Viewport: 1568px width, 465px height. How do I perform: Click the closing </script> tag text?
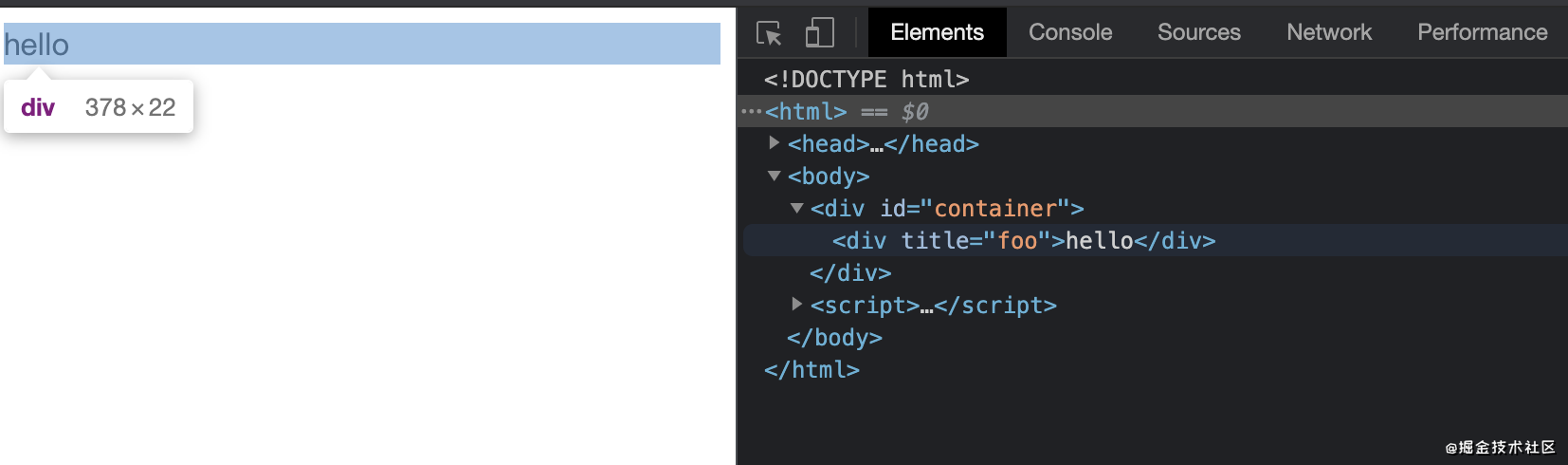click(x=995, y=305)
